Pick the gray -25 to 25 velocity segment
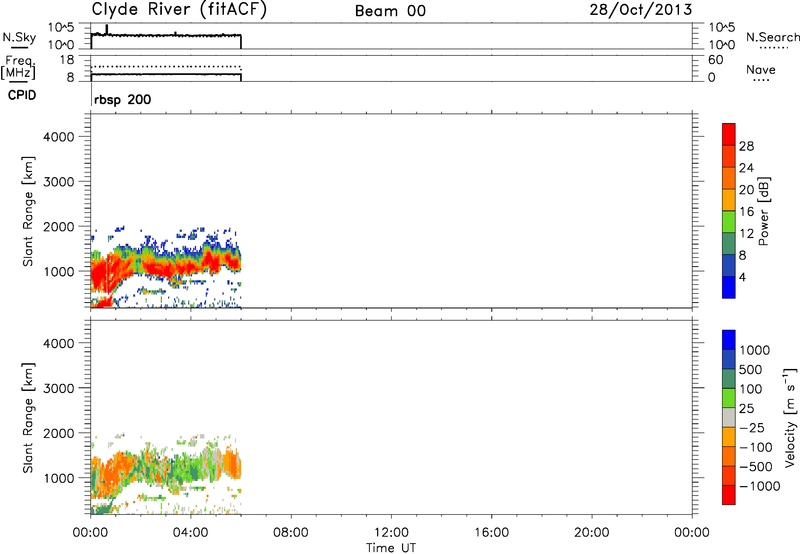The image size is (800, 554). pos(729,418)
